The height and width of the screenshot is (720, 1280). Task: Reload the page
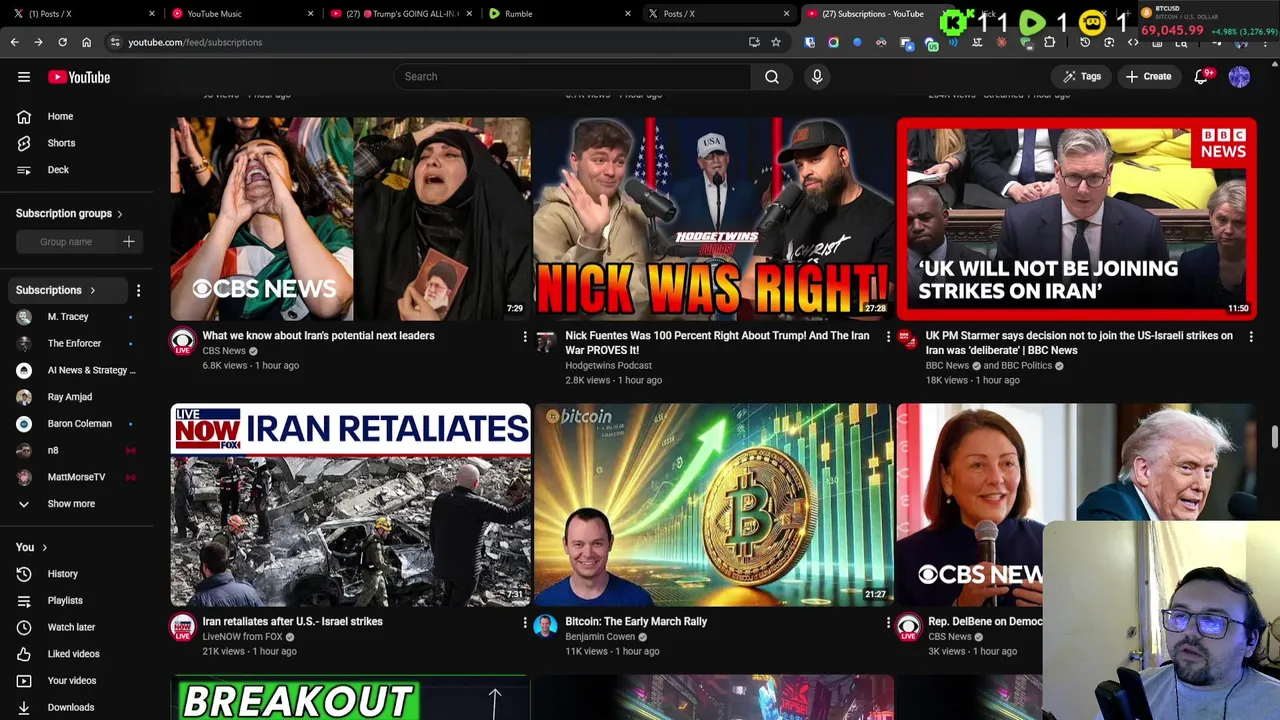click(62, 42)
